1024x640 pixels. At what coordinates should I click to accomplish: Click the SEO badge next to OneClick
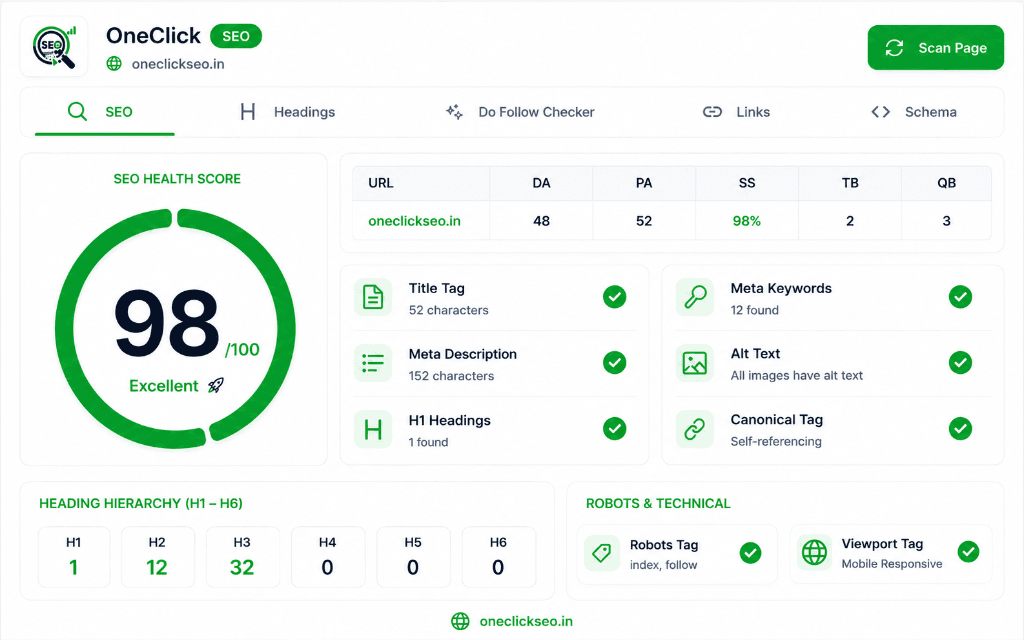coord(236,37)
